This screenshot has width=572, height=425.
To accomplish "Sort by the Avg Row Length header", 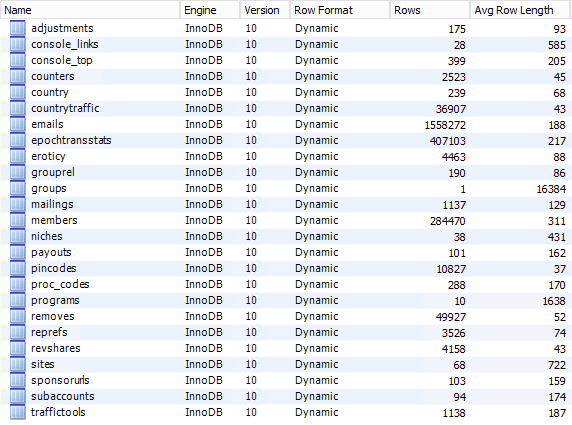I will click(x=519, y=10).
